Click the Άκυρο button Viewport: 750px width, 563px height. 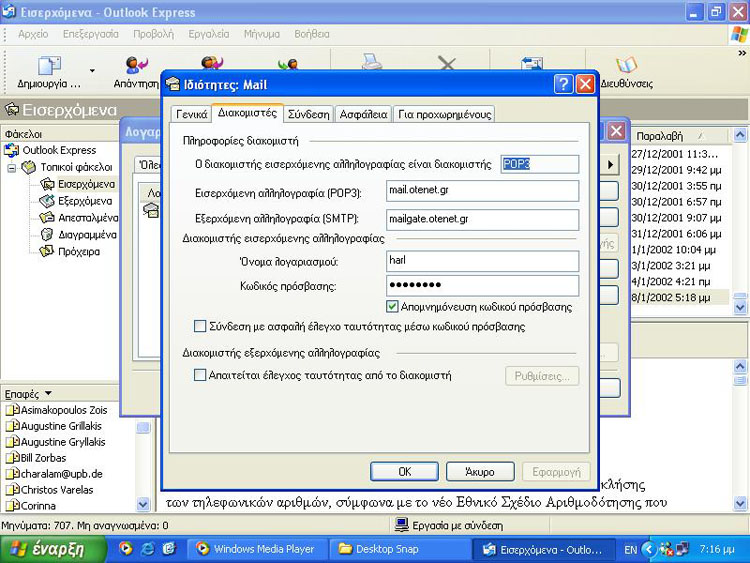(x=480, y=472)
